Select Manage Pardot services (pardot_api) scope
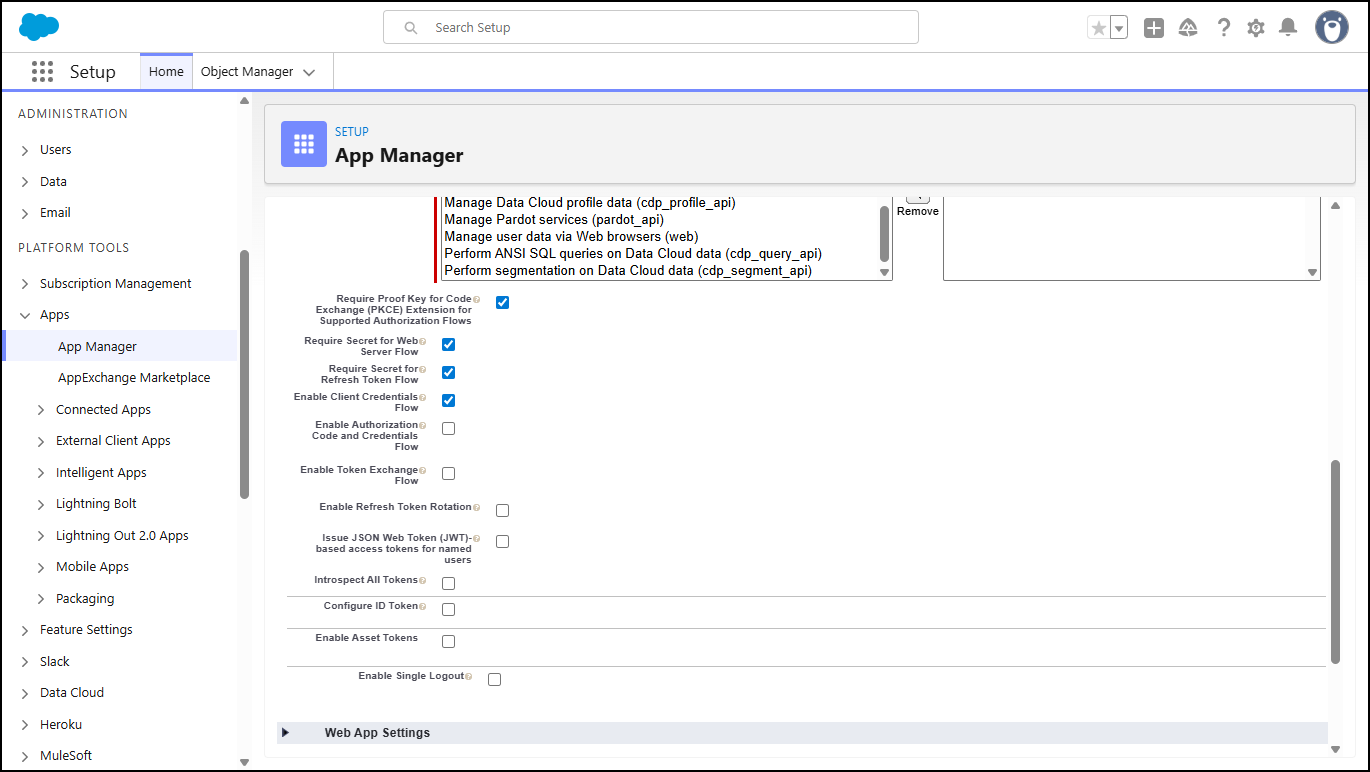The height and width of the screenshot is (772, 1370). coord(554,220)
